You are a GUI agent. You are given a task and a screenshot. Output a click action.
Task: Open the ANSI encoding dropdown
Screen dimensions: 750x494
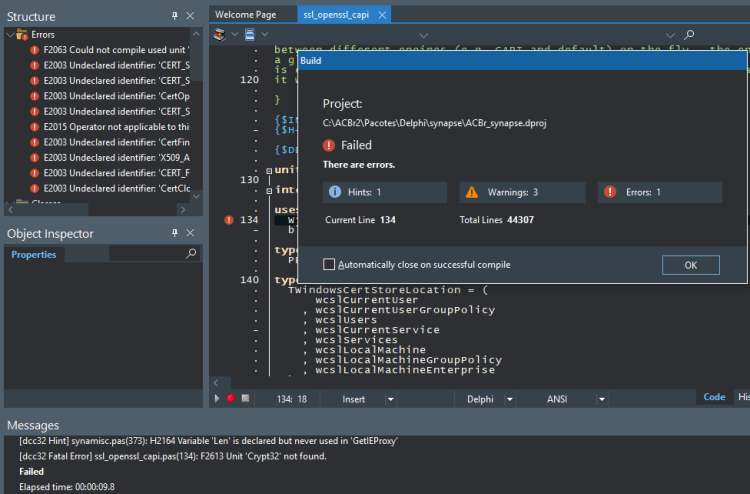click(x=602, y=399)
